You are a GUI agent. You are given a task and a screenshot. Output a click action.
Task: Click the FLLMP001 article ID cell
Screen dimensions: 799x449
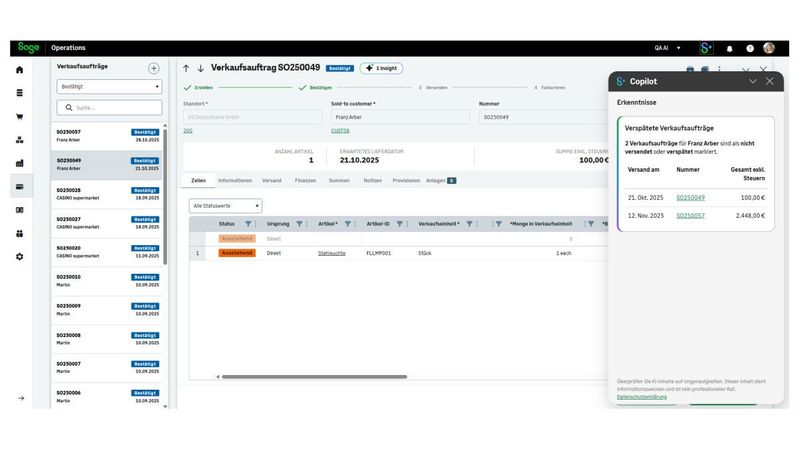pos(379,253)
